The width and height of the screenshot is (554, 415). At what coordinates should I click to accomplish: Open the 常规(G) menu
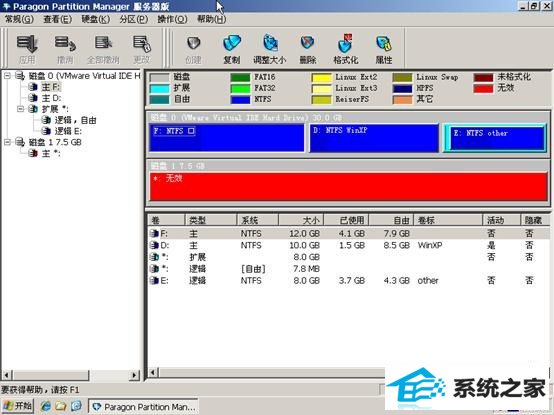19,19
